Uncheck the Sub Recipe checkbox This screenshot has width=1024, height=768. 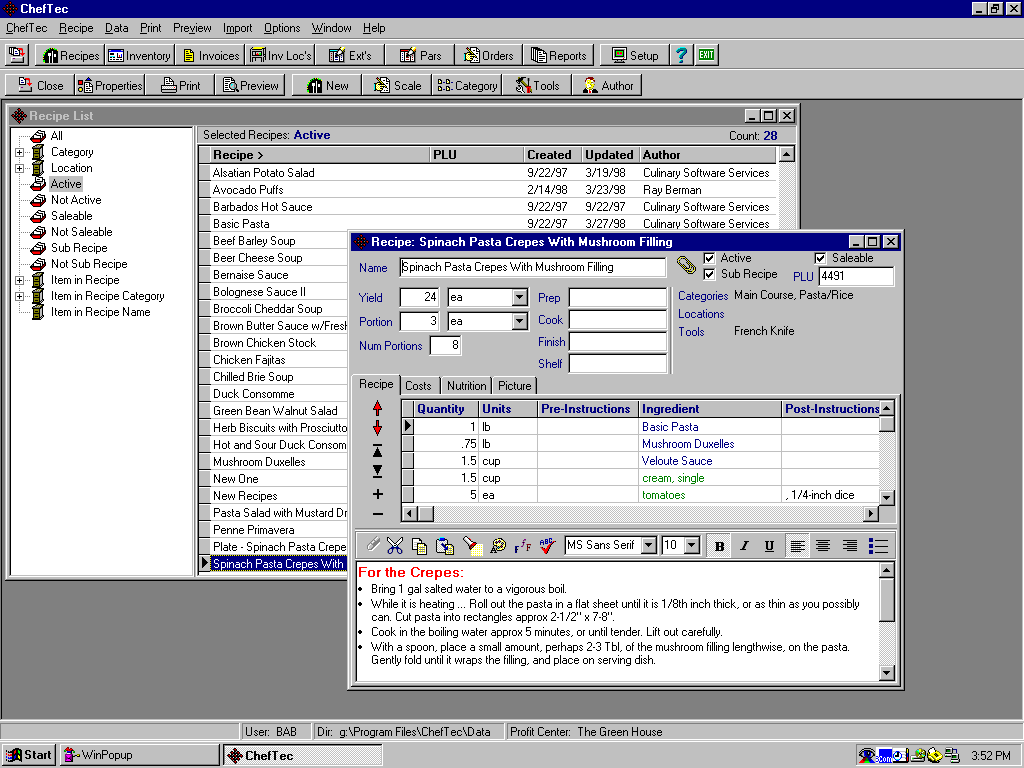709,274
